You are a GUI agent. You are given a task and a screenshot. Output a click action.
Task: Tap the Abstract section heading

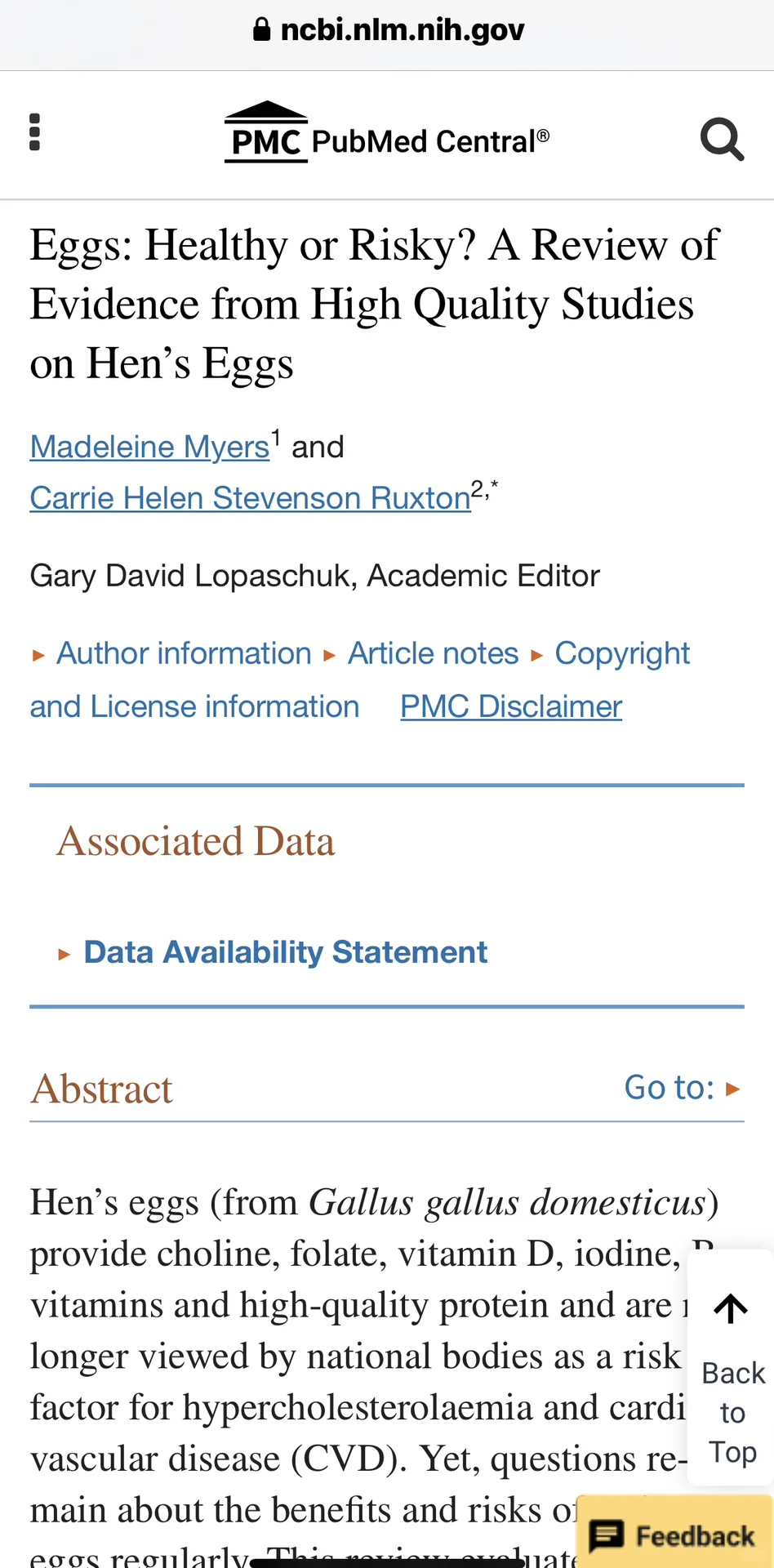[101, 1089]
